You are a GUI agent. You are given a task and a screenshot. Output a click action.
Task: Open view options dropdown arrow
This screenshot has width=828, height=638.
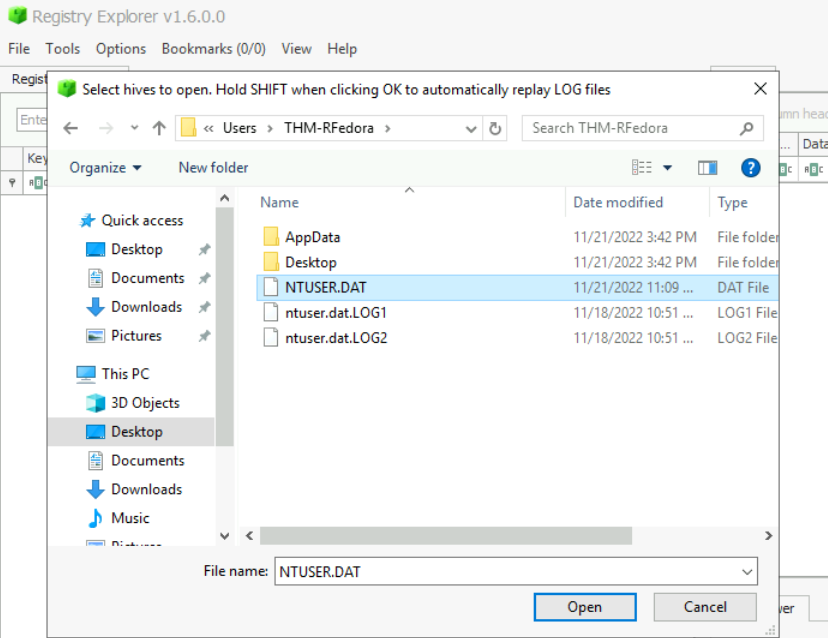pyautogui.click(x=668, y=168)
